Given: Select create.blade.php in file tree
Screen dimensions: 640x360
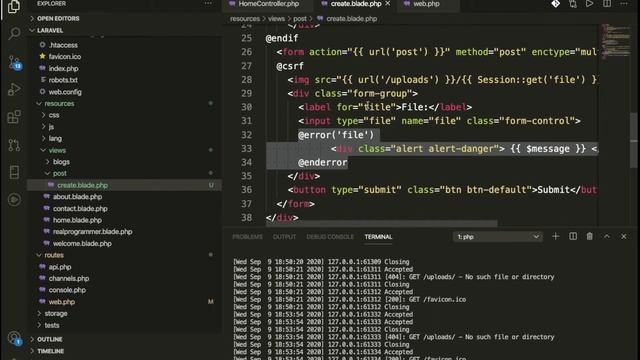Looking at the screenshot, I should [124, 185].
